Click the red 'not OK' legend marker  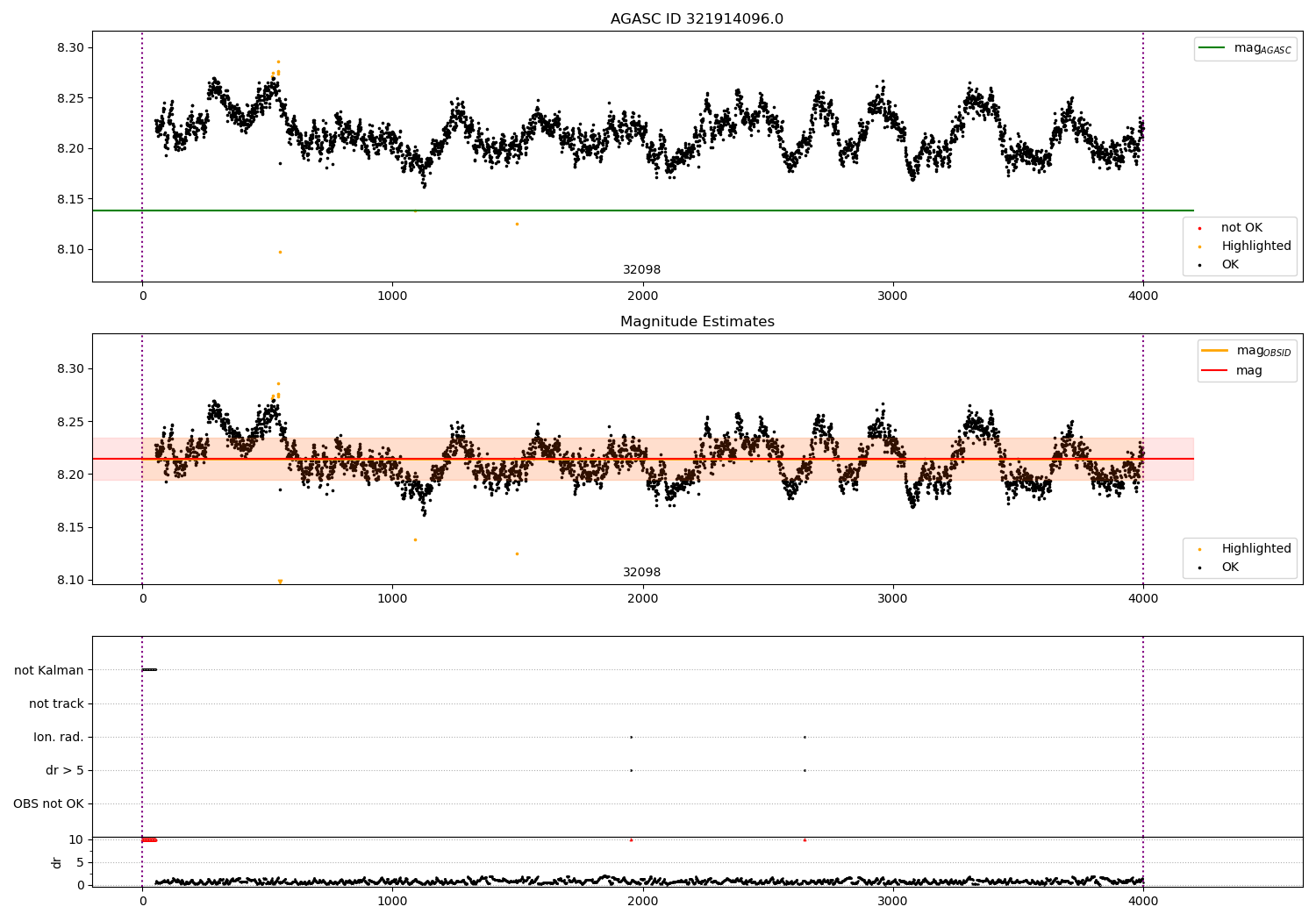tap(1199, 228)
